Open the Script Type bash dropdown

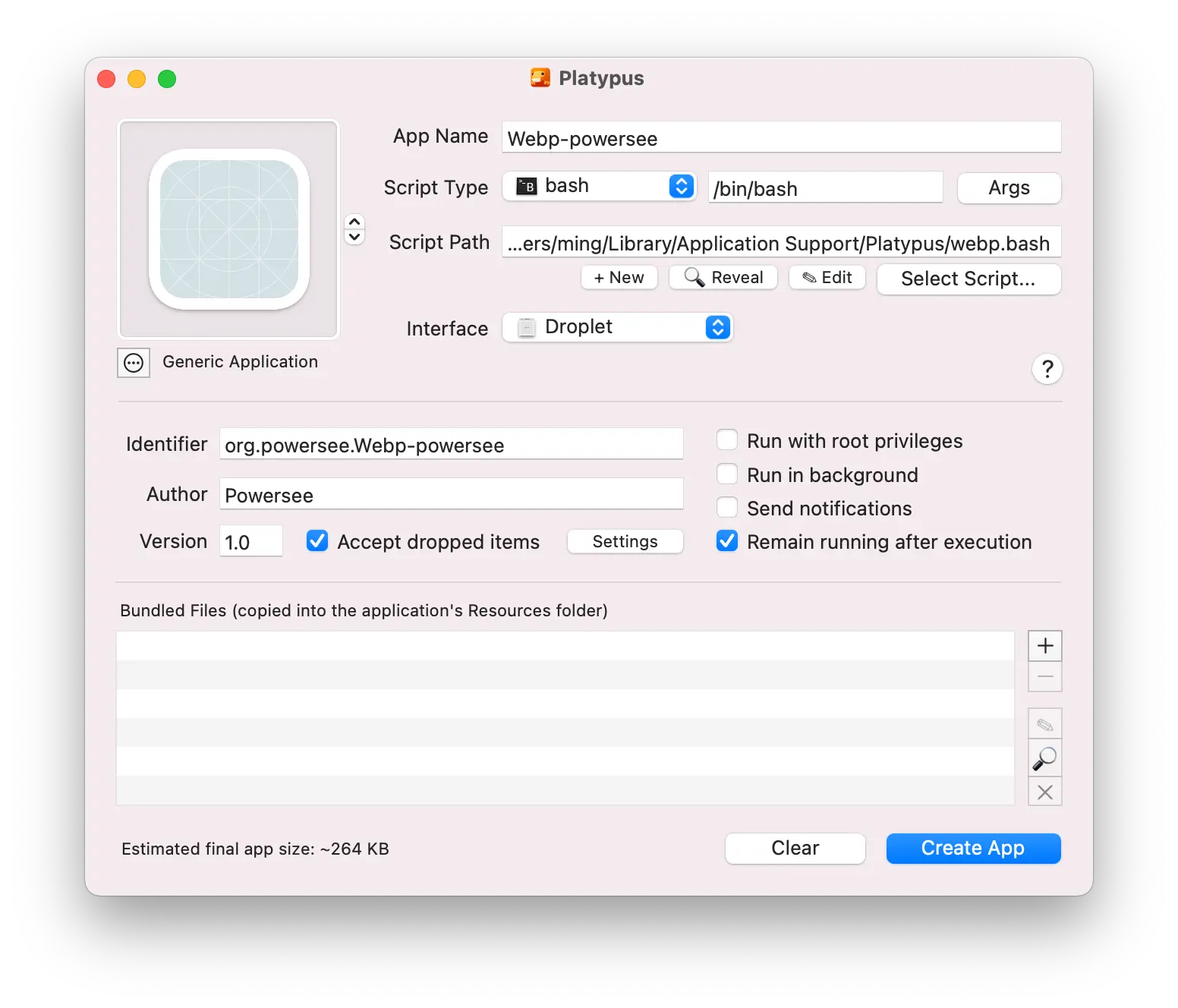599,186
